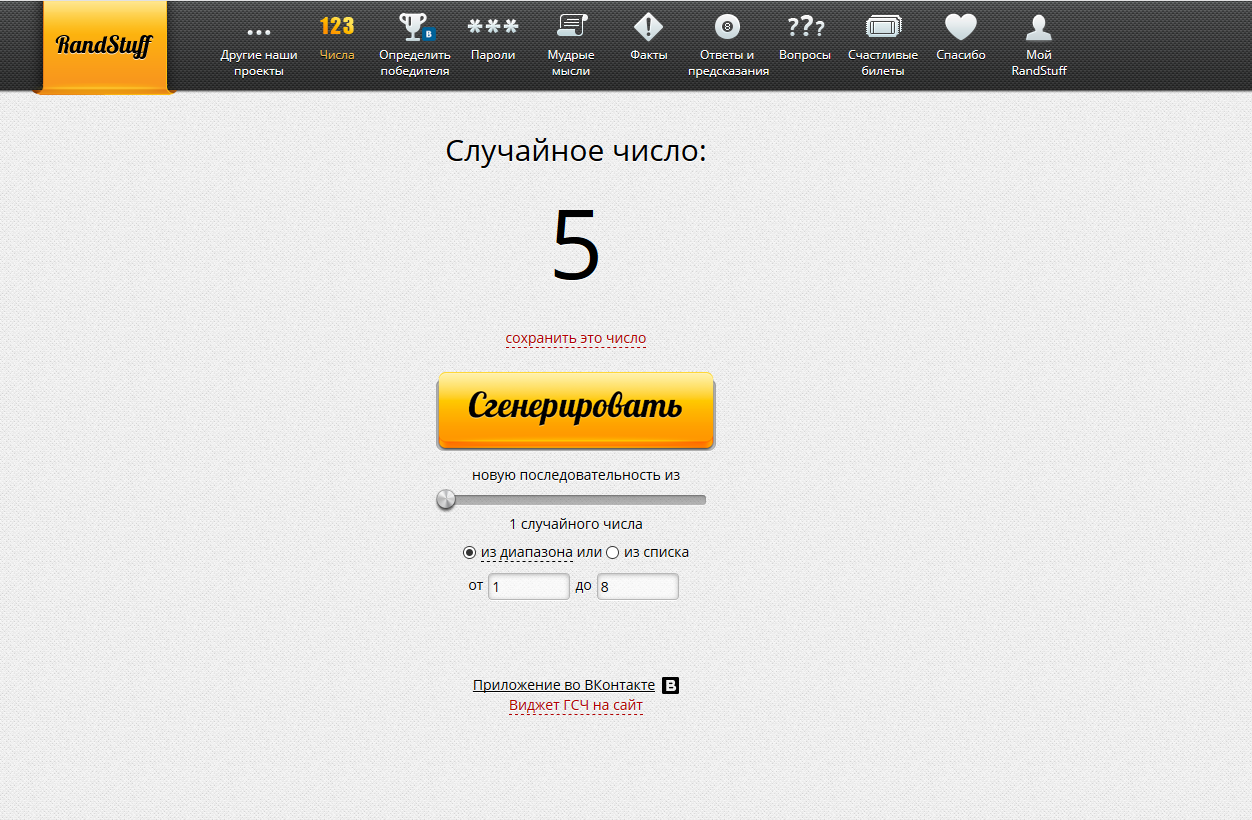Open the 'Приложение во ВКонтакте' link

(x=564, y=685)
